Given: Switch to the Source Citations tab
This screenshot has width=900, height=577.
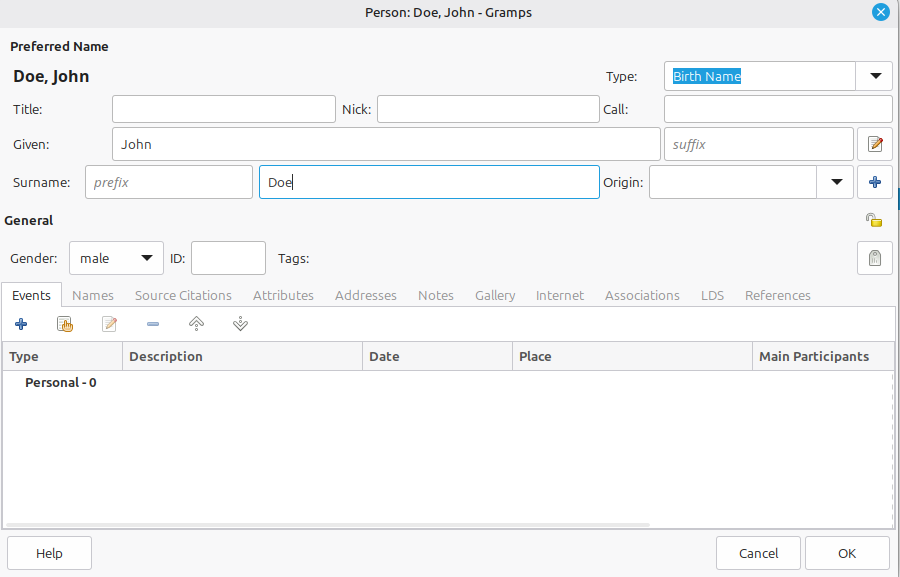Looking at the screenshot, I should [183, 295].
